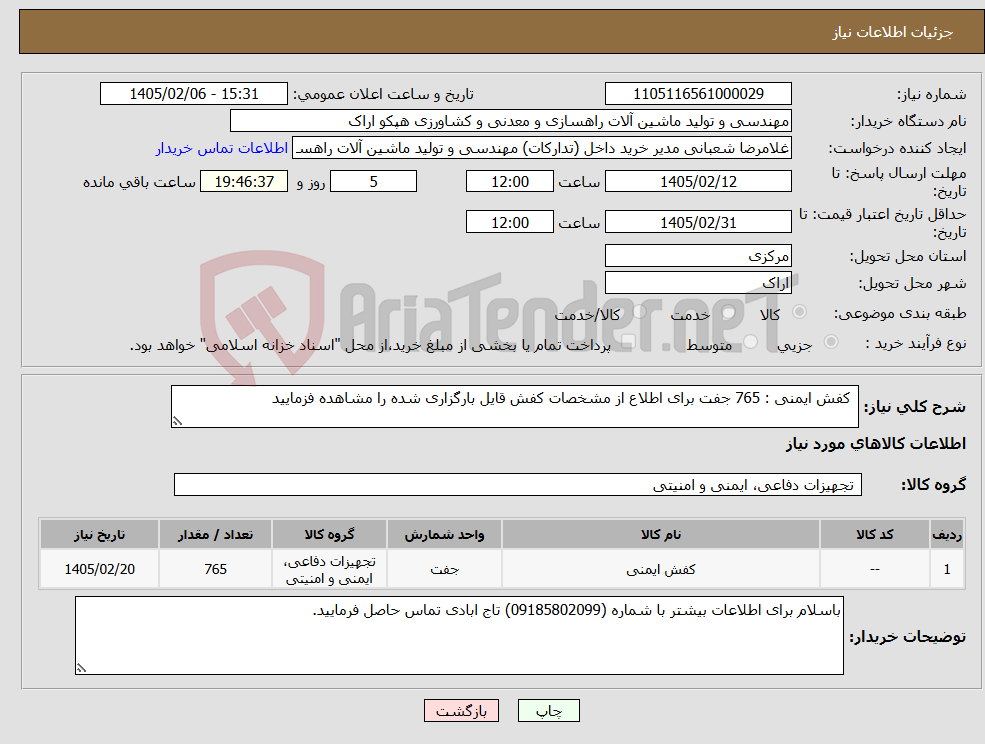
Task: Select the خدمت radio button
Action: (x=729, y=312)
